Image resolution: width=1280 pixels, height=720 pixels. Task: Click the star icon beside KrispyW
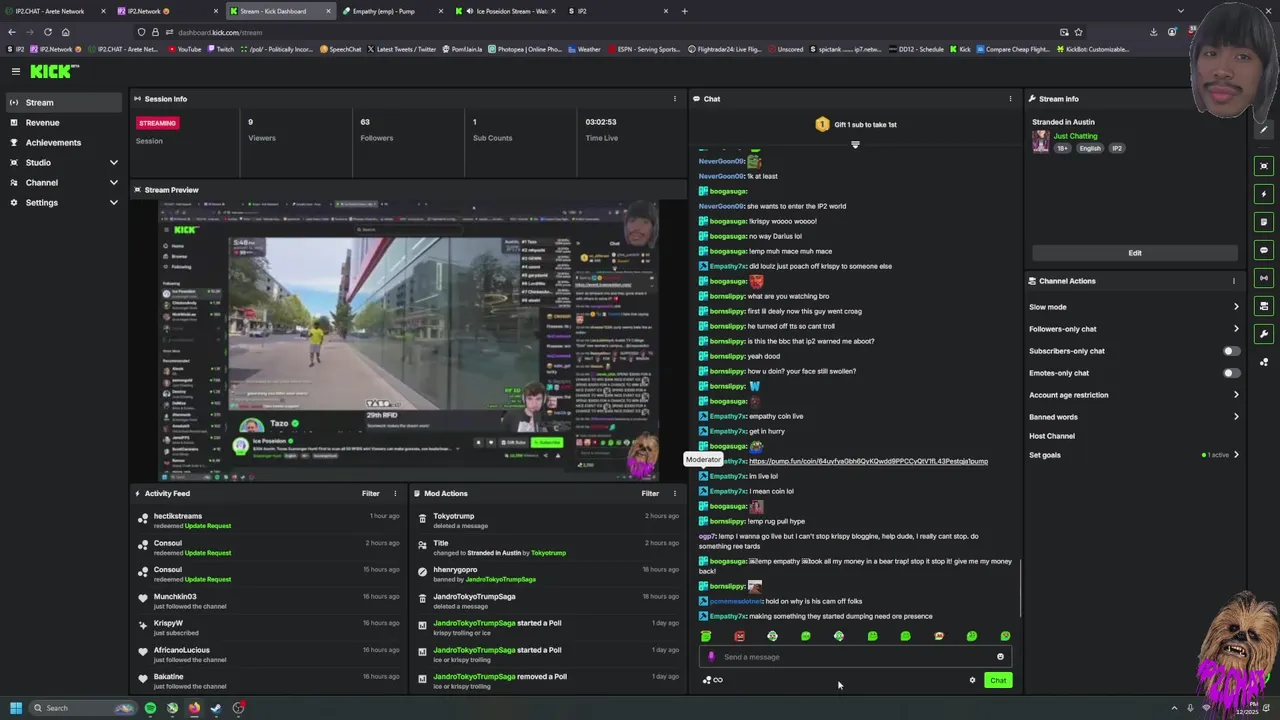click(143, 624)
